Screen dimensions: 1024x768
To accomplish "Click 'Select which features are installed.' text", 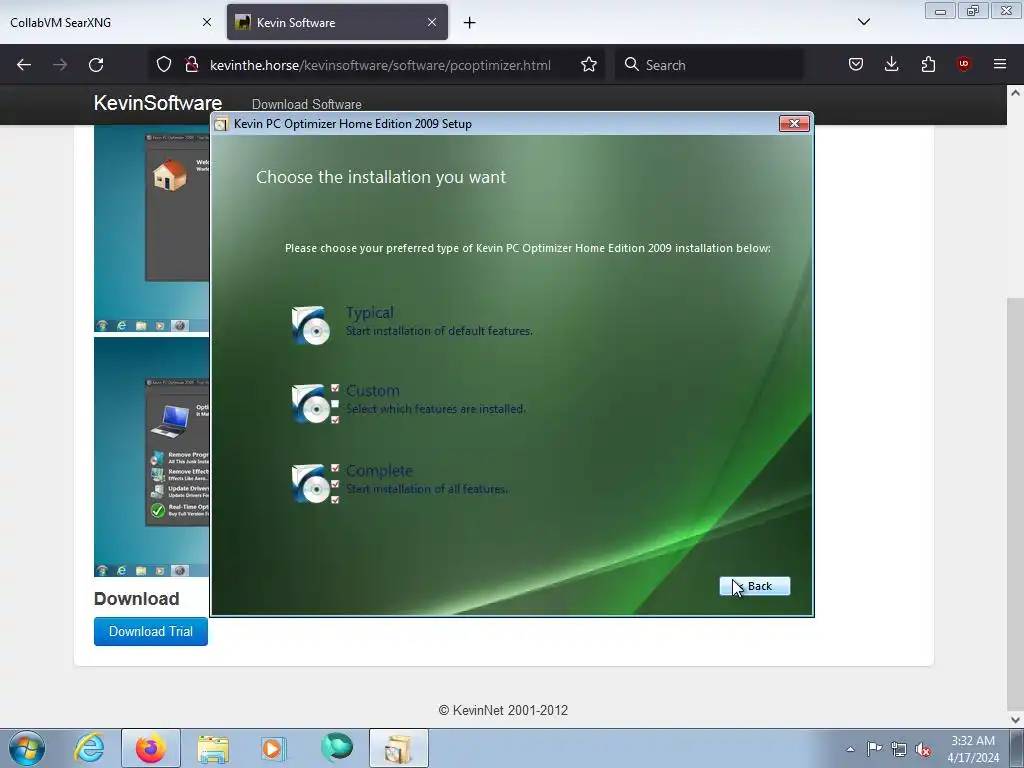I will point(436,409).
